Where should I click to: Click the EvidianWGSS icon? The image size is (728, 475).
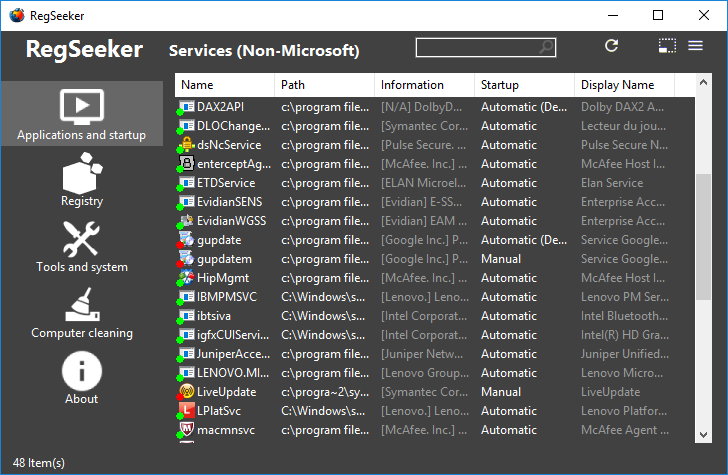pos(186,221)
